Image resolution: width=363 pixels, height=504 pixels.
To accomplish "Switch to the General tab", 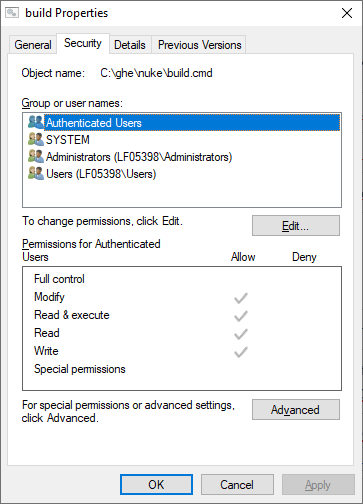I will point(33,45).
